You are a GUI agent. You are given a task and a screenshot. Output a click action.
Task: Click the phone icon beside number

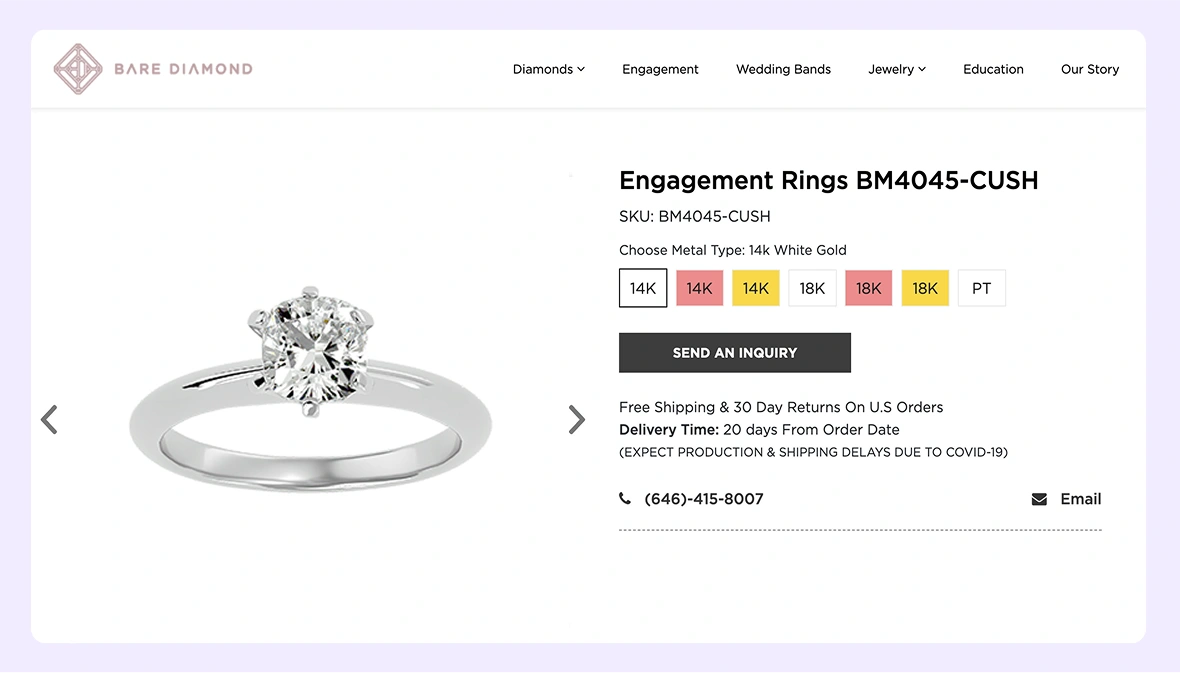(625, 498)
